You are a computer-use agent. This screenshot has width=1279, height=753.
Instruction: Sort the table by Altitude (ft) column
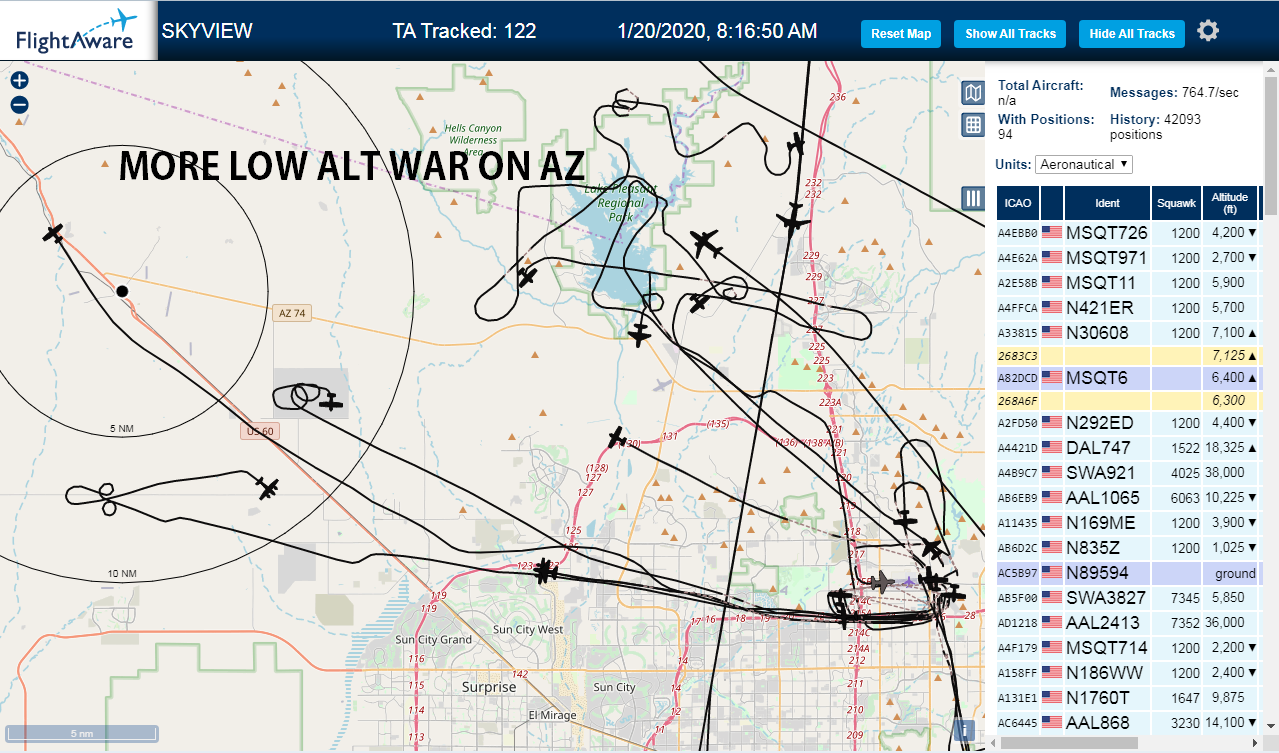1230,203
